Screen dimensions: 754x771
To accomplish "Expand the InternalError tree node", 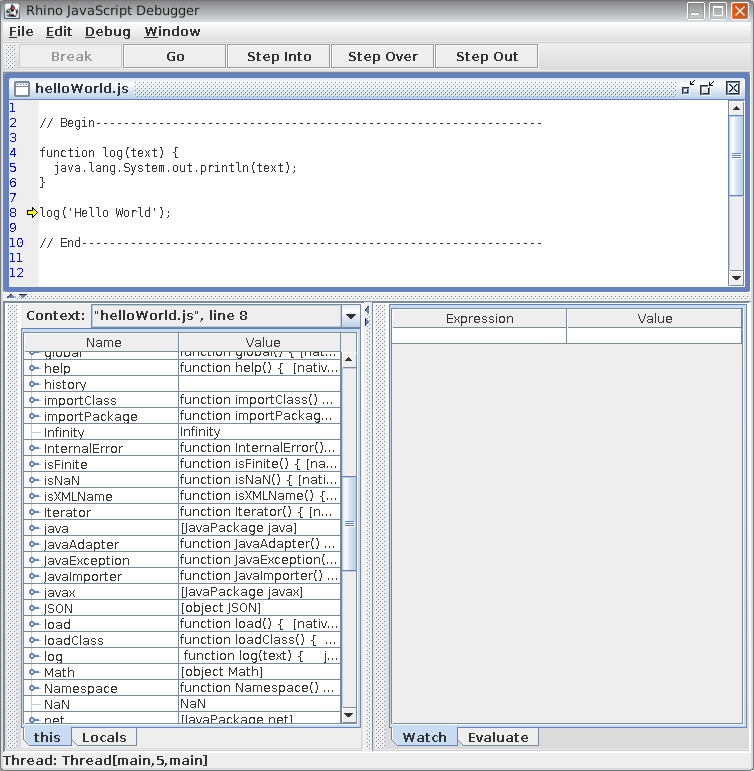I will point(33,448).
